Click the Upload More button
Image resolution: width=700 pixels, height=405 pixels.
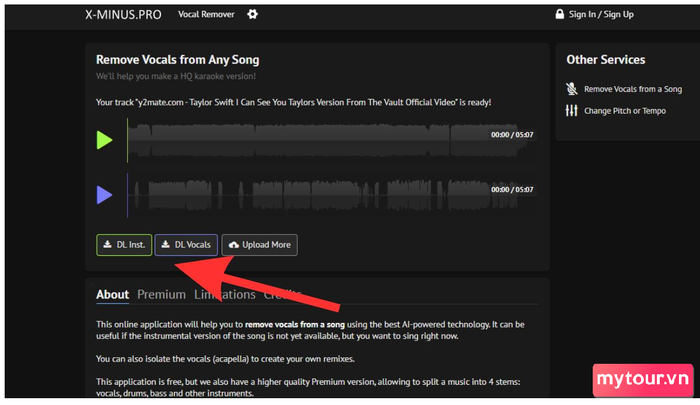pos(259,245)
